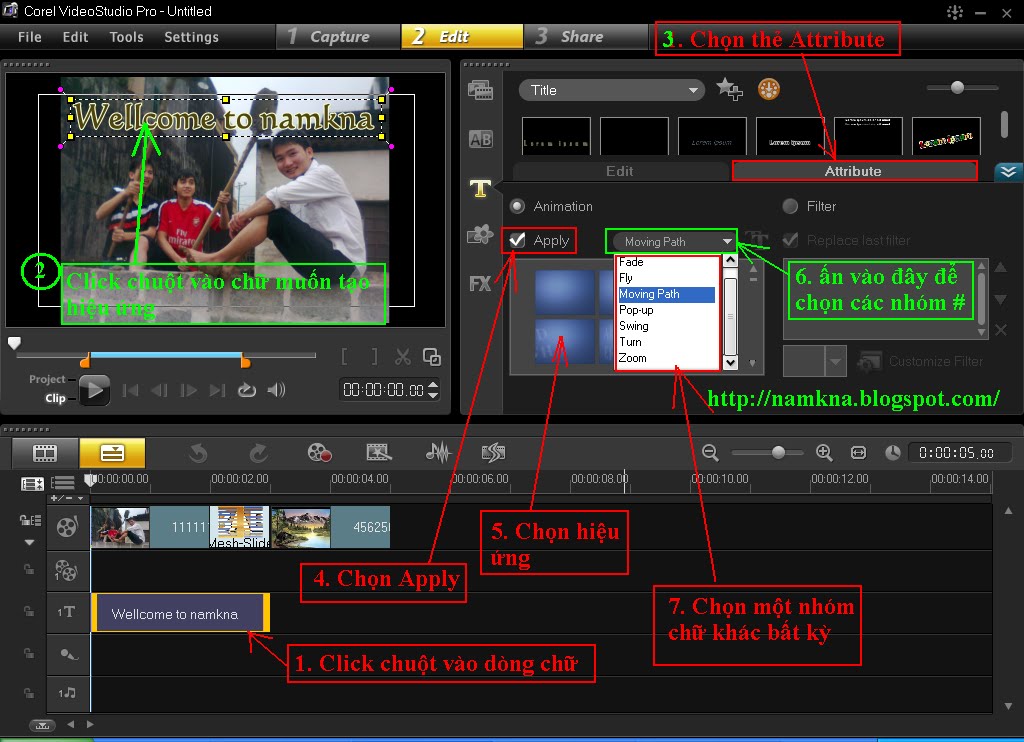Image resolution: width=1024 pixels, height=742 pixels.
Task: Click the Undo arrow
Action: pyautogui.click(x=198, y=453)
